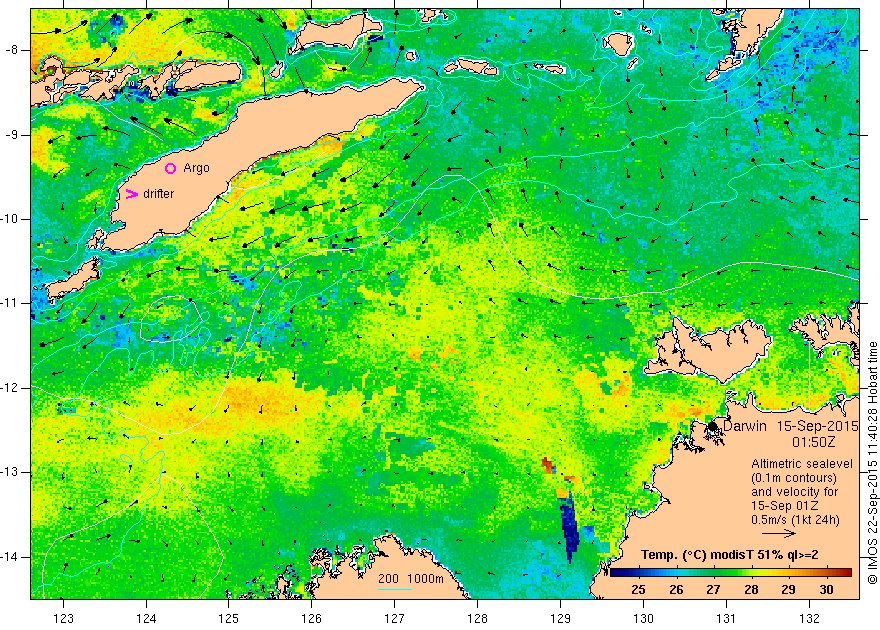Click the '0.5m/s (1kt 24h)' scale text

point(795,520)
